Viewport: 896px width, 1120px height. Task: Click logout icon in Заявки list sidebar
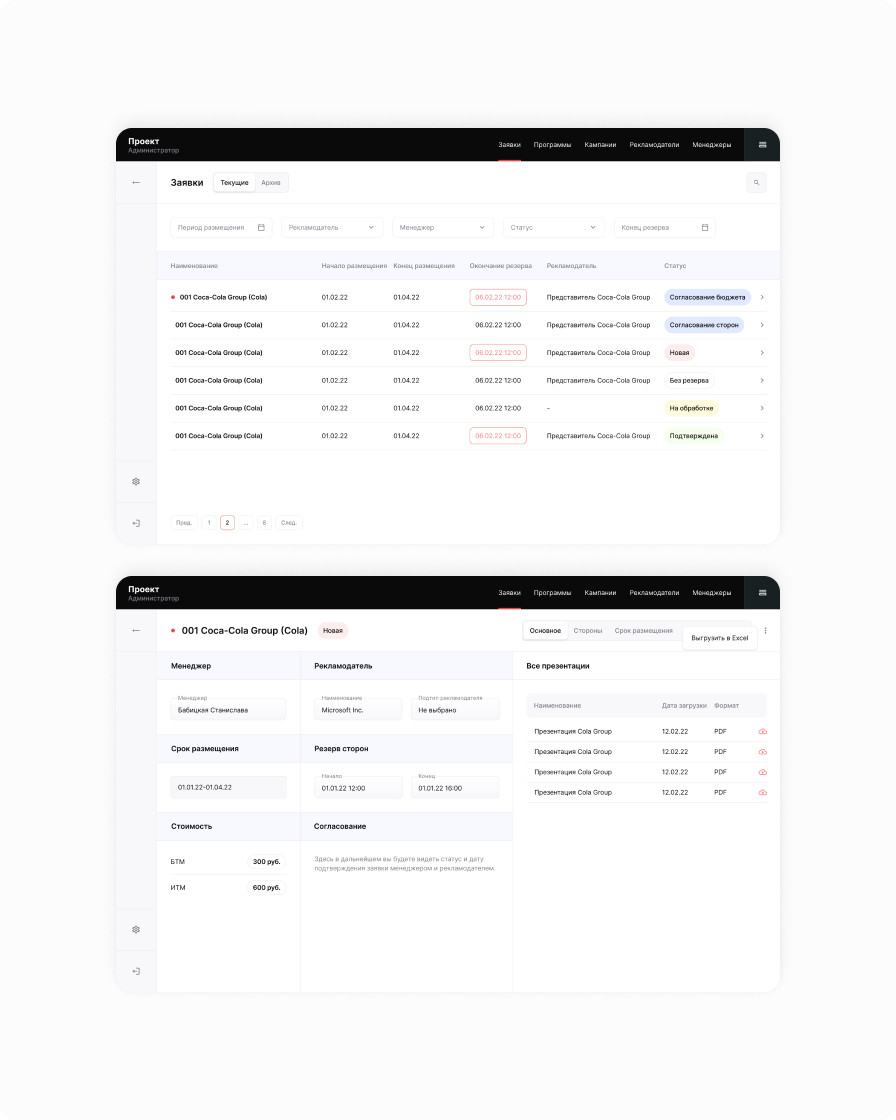click(136, 524)
